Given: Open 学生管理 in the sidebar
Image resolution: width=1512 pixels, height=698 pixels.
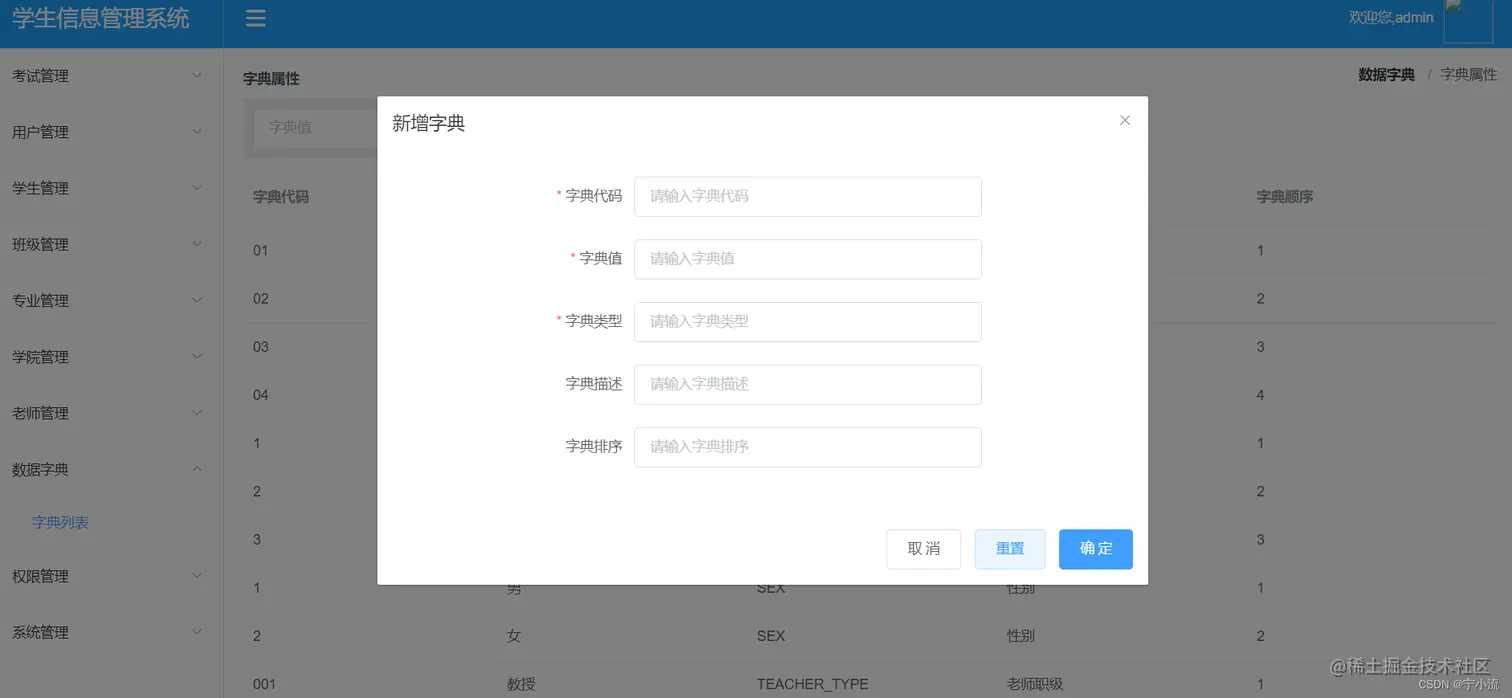Looking at the screenshot, I should 111,188.
